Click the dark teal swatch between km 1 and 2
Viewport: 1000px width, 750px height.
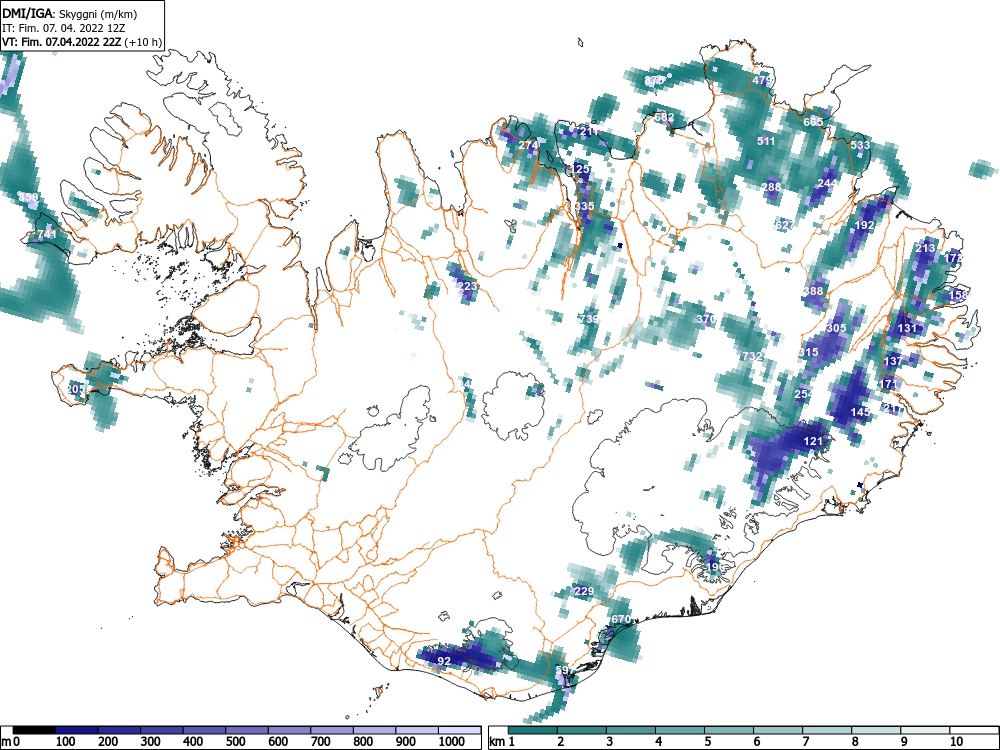pyautogui.click(x=533, y=730)
